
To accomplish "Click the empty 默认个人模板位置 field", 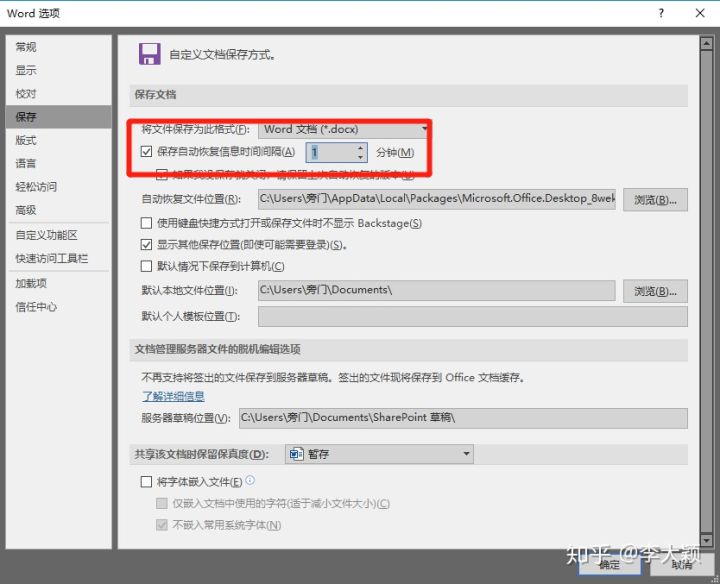I will (x=472, y=316).
